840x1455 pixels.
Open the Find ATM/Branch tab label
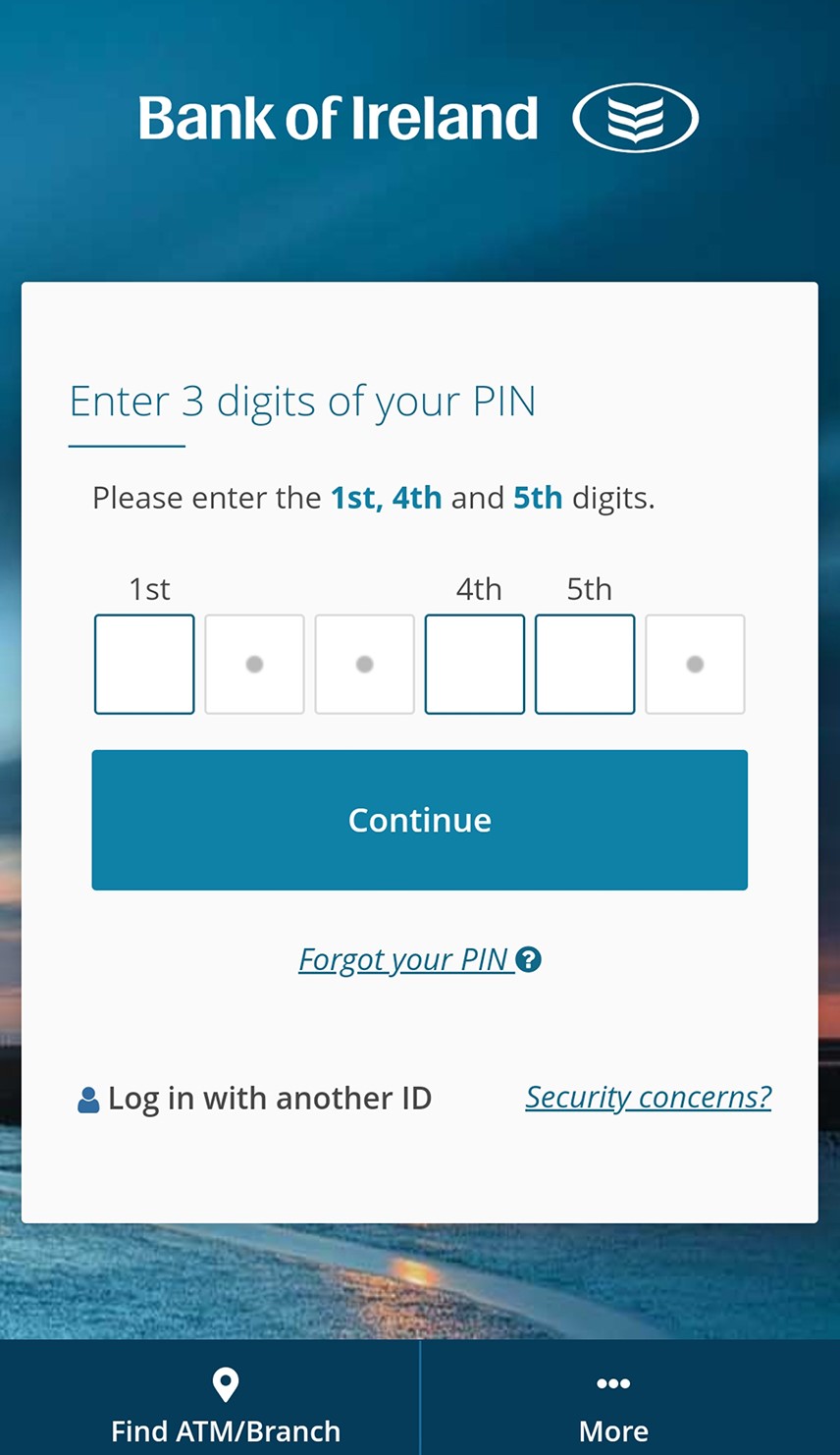coord(226,1431)
